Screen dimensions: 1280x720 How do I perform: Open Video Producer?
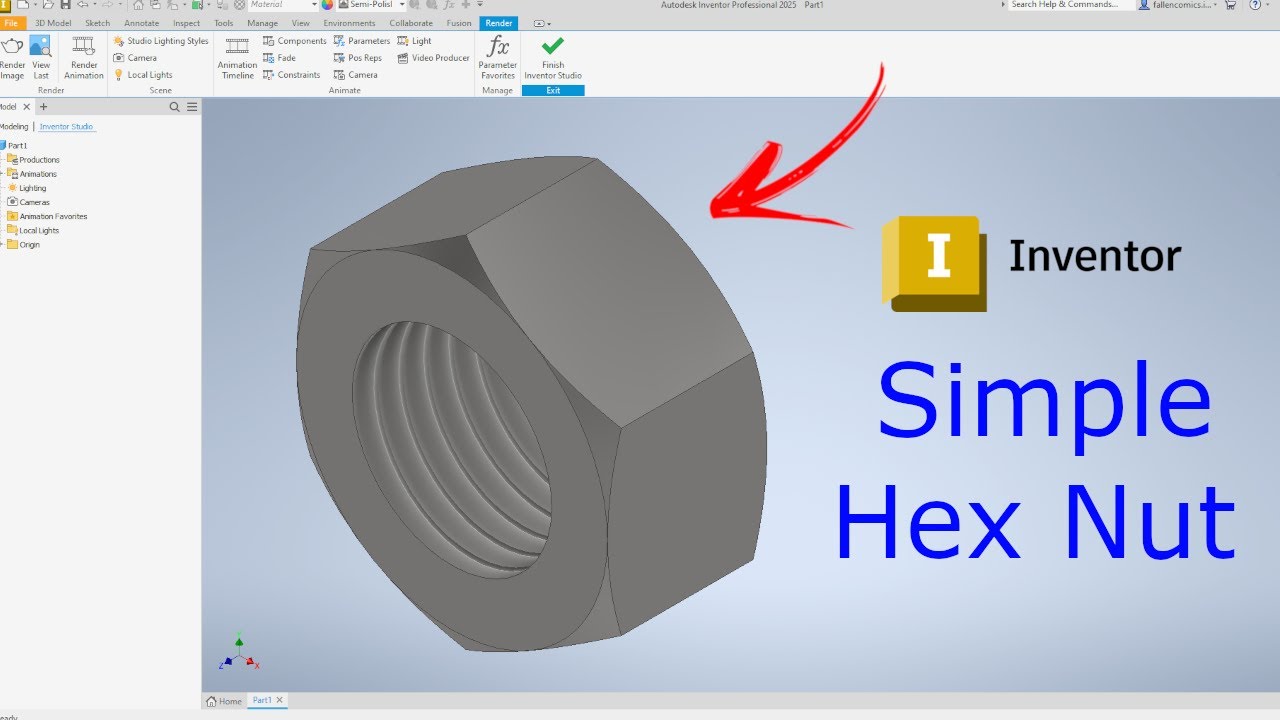pos(433,58)
